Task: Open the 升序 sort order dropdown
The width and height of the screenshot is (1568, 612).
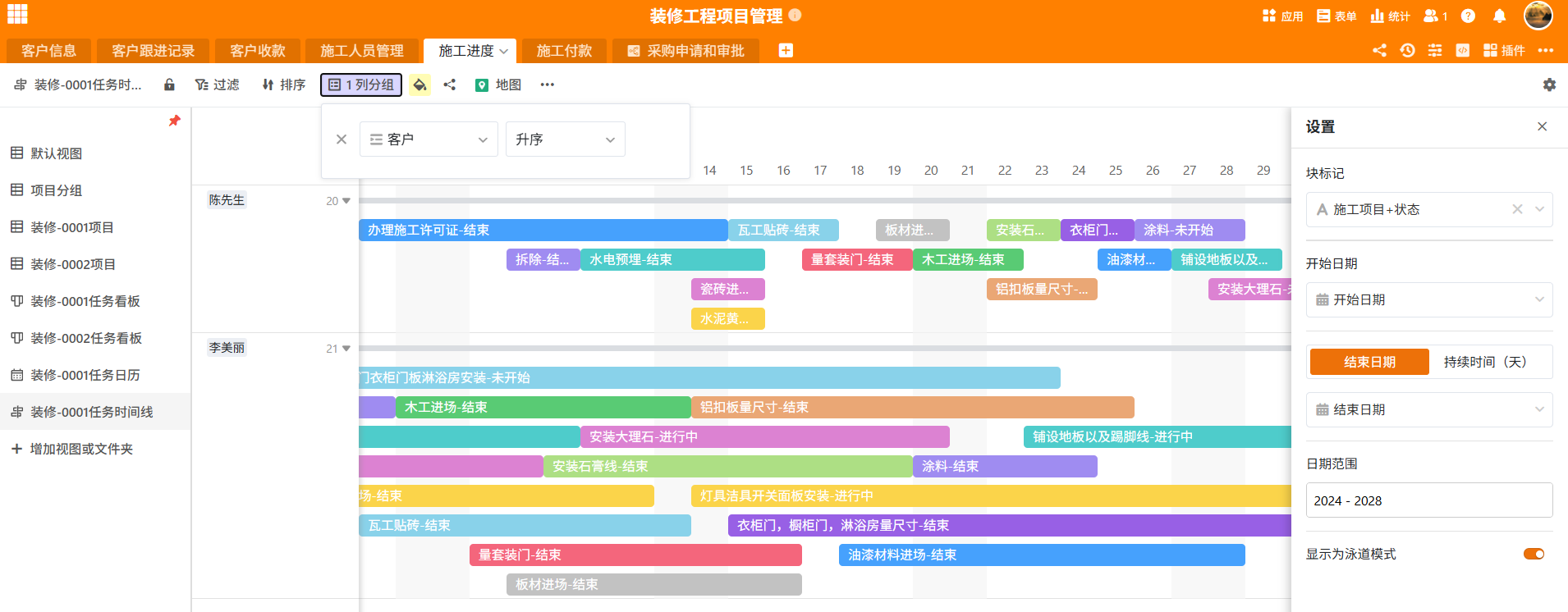Action: coord(565,139)
